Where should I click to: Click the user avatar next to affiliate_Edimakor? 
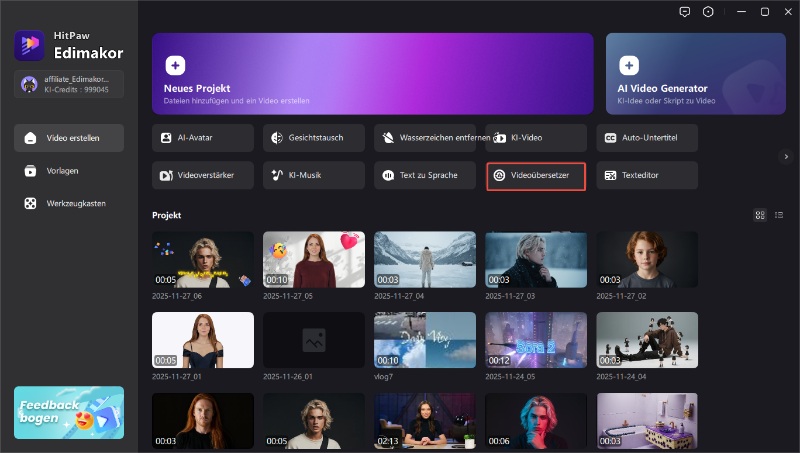coord(30,84)
